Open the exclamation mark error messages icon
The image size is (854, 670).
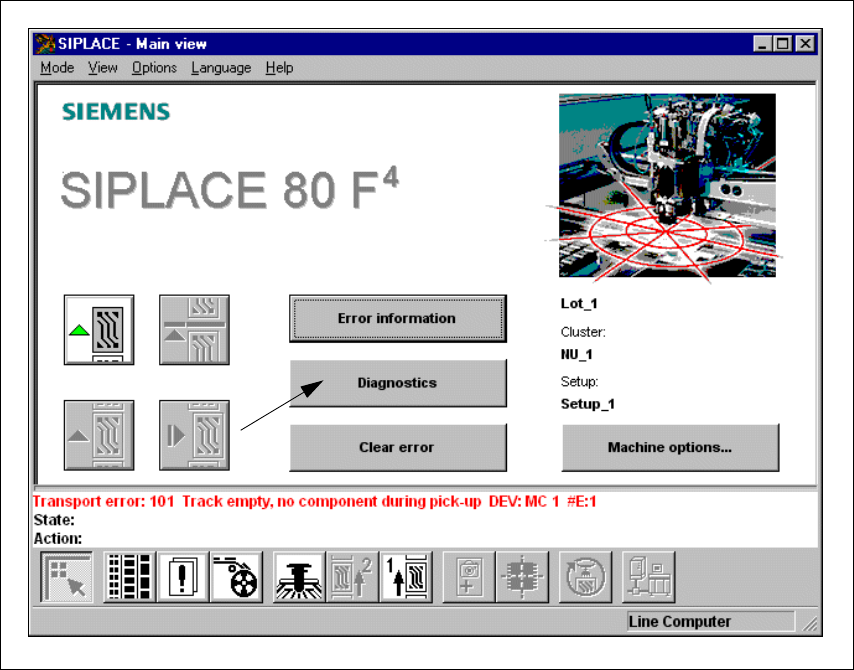click(182, 577)
